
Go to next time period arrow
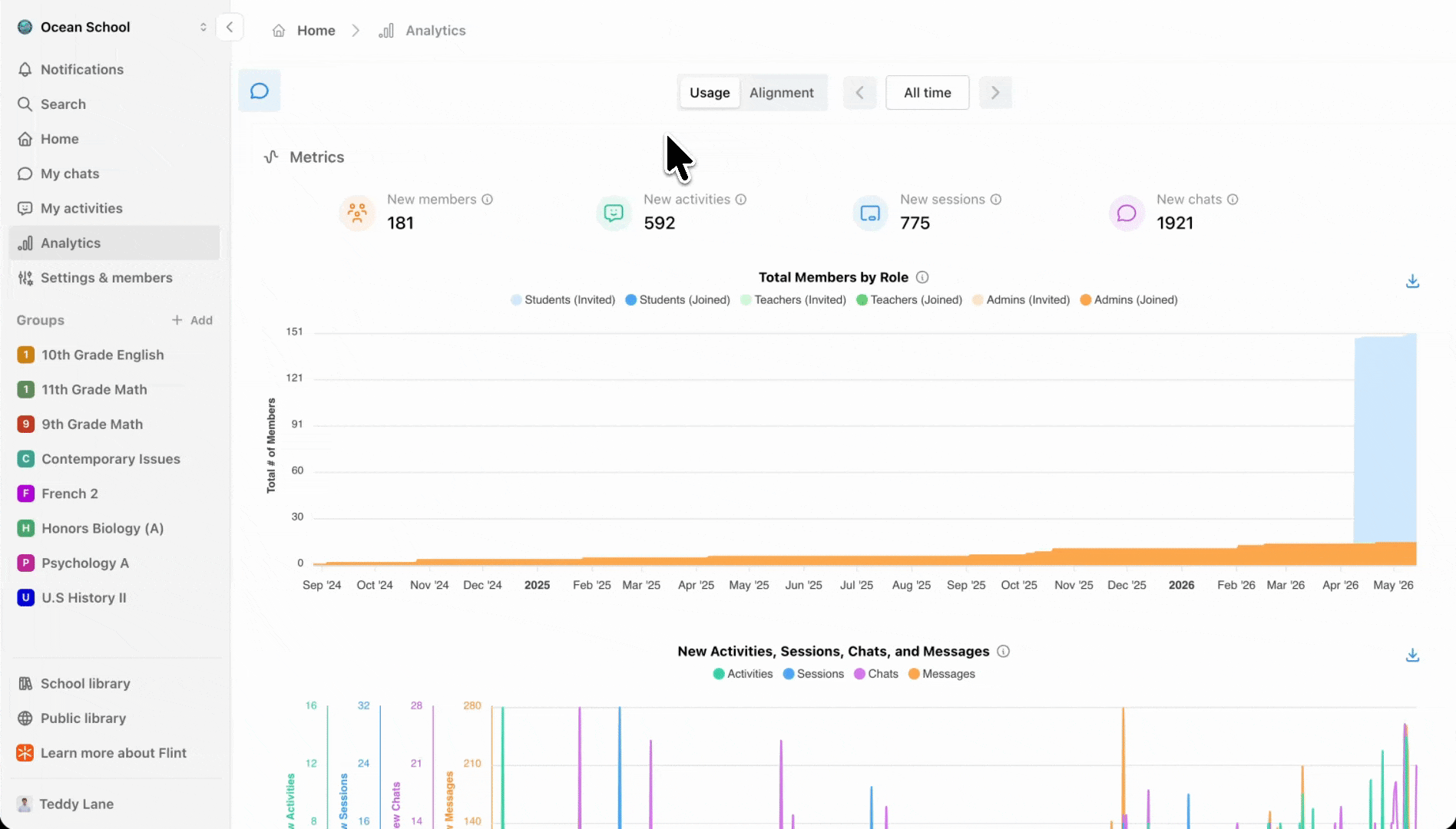(995, 93)
